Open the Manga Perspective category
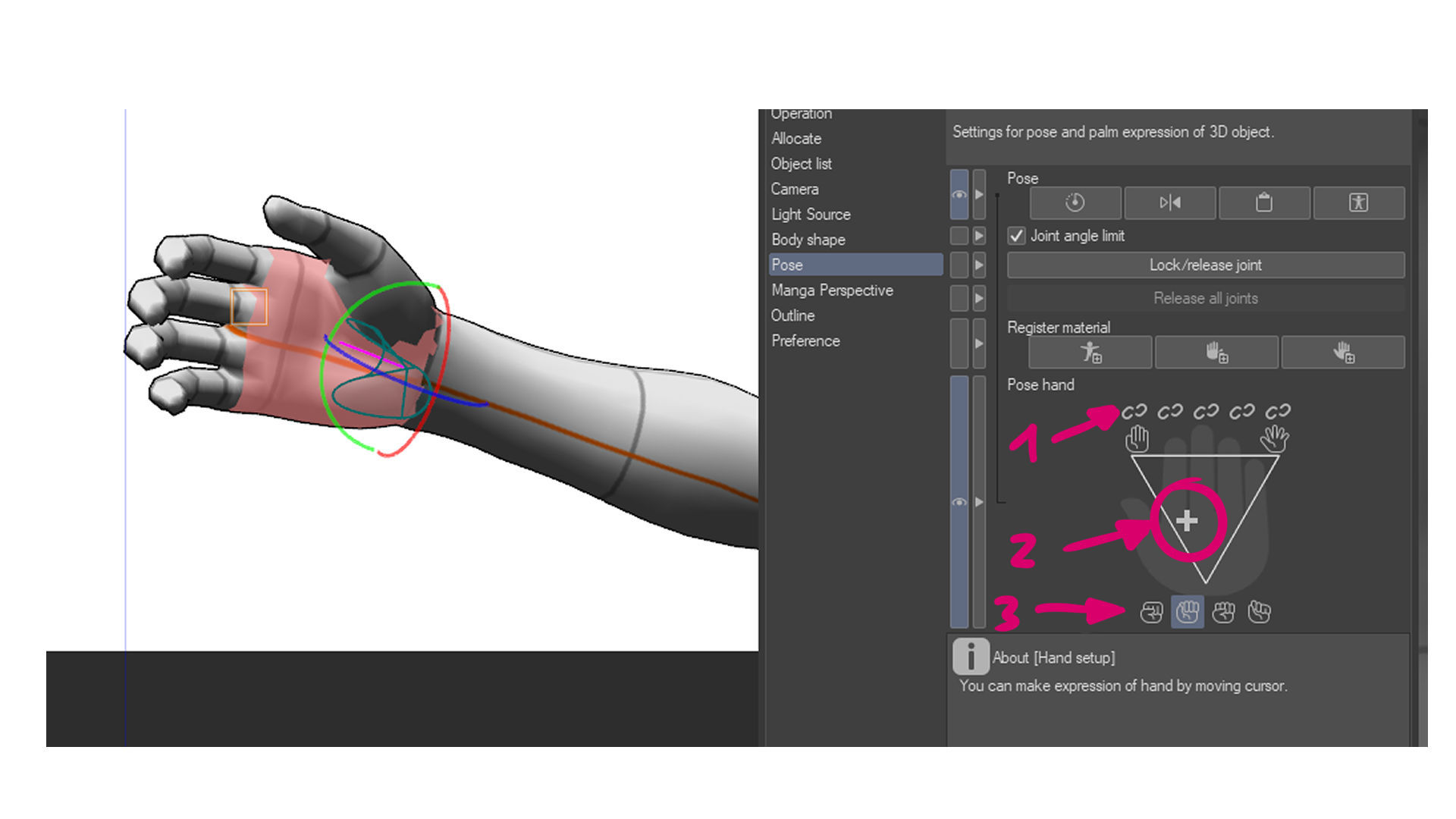The height and width of the screenshot is (819, 1456). [832, 290]
